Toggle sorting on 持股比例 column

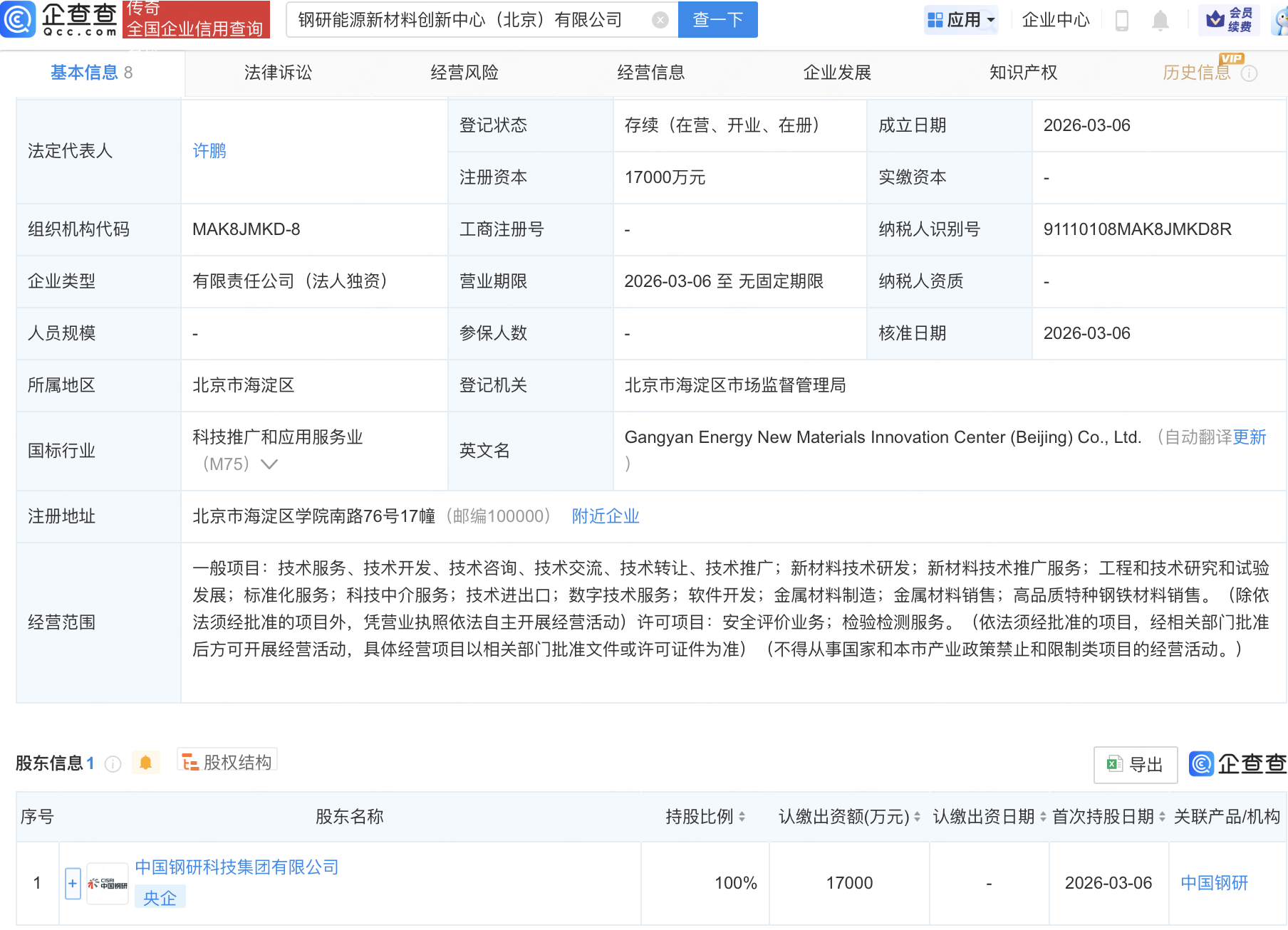(x=743, y=817)
